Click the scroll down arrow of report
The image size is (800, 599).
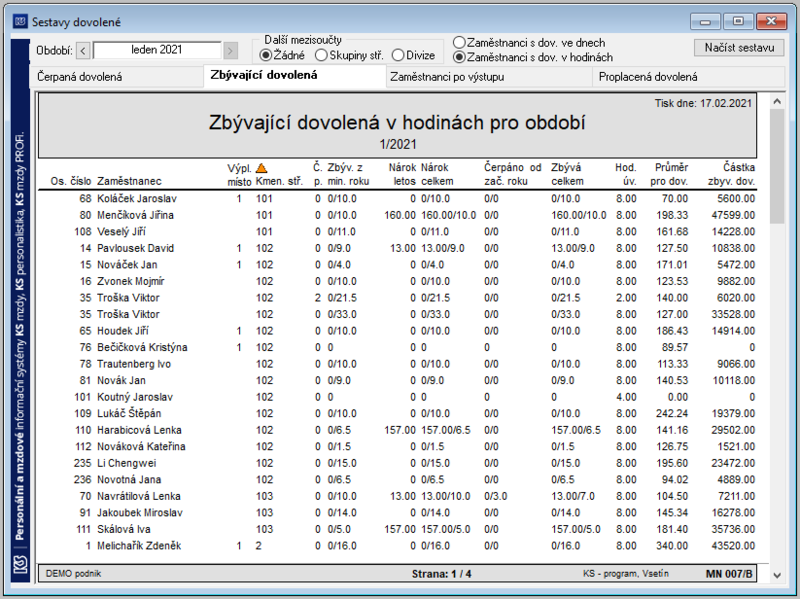point(777,575)
